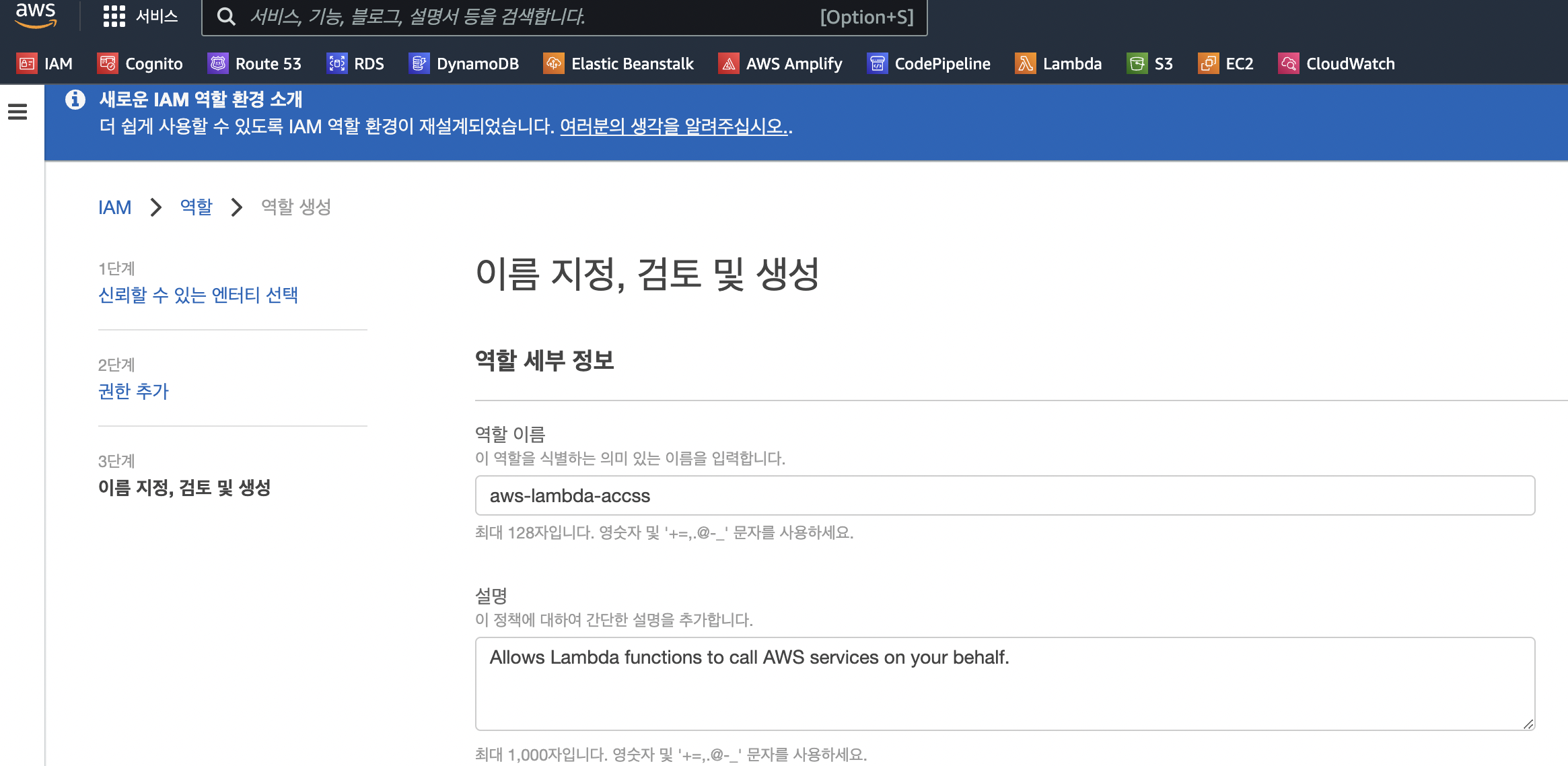The height and width of the screenshot is (766, 1568).
Task: Expand the hamburger side navigation menu
Action: point(17,112)
